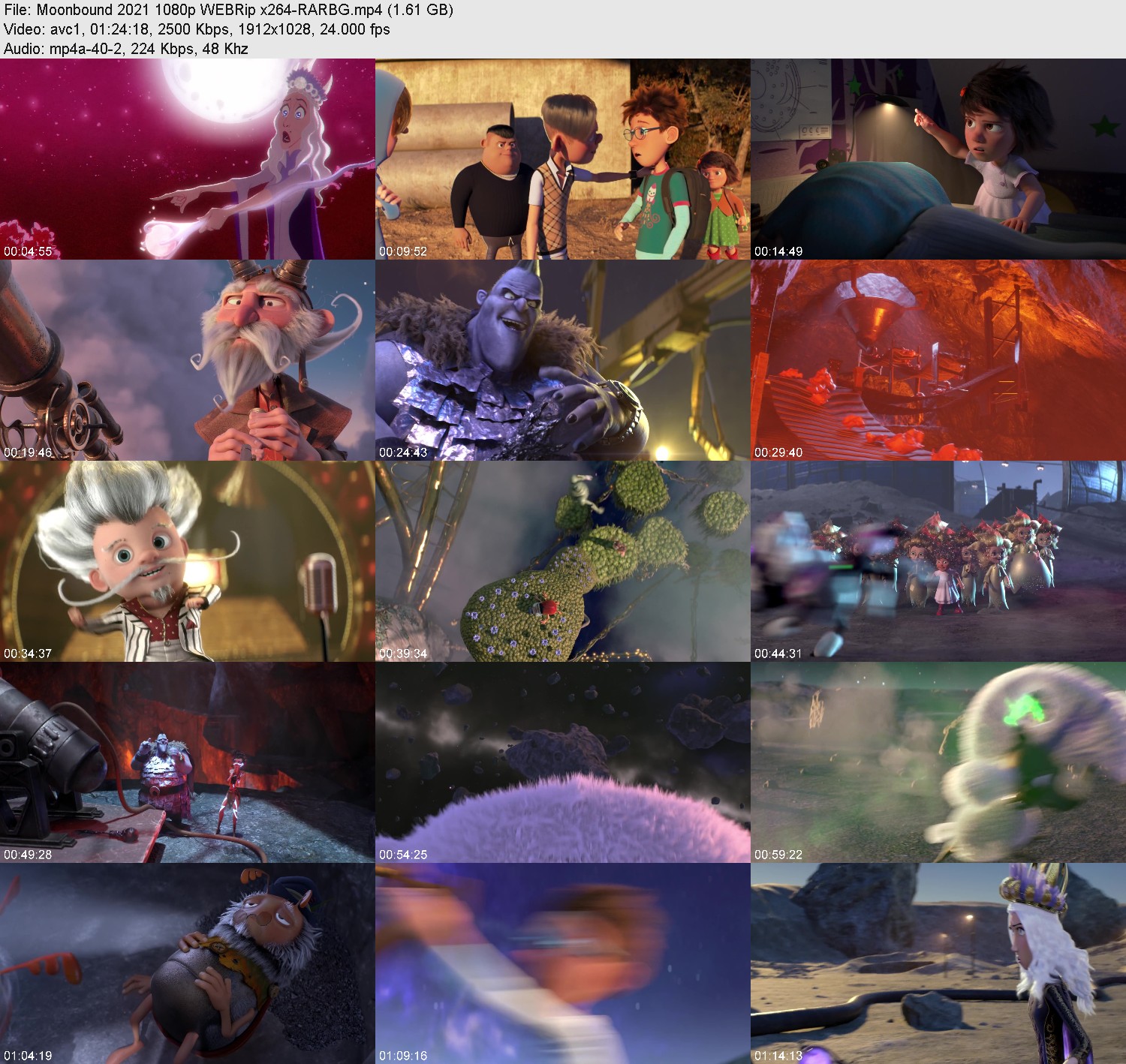Image resolution: width=1126 pixels, height=1064 pixels.
Task: Click the File name line in header
Action: pyautogui.click(x=228, y=10)
